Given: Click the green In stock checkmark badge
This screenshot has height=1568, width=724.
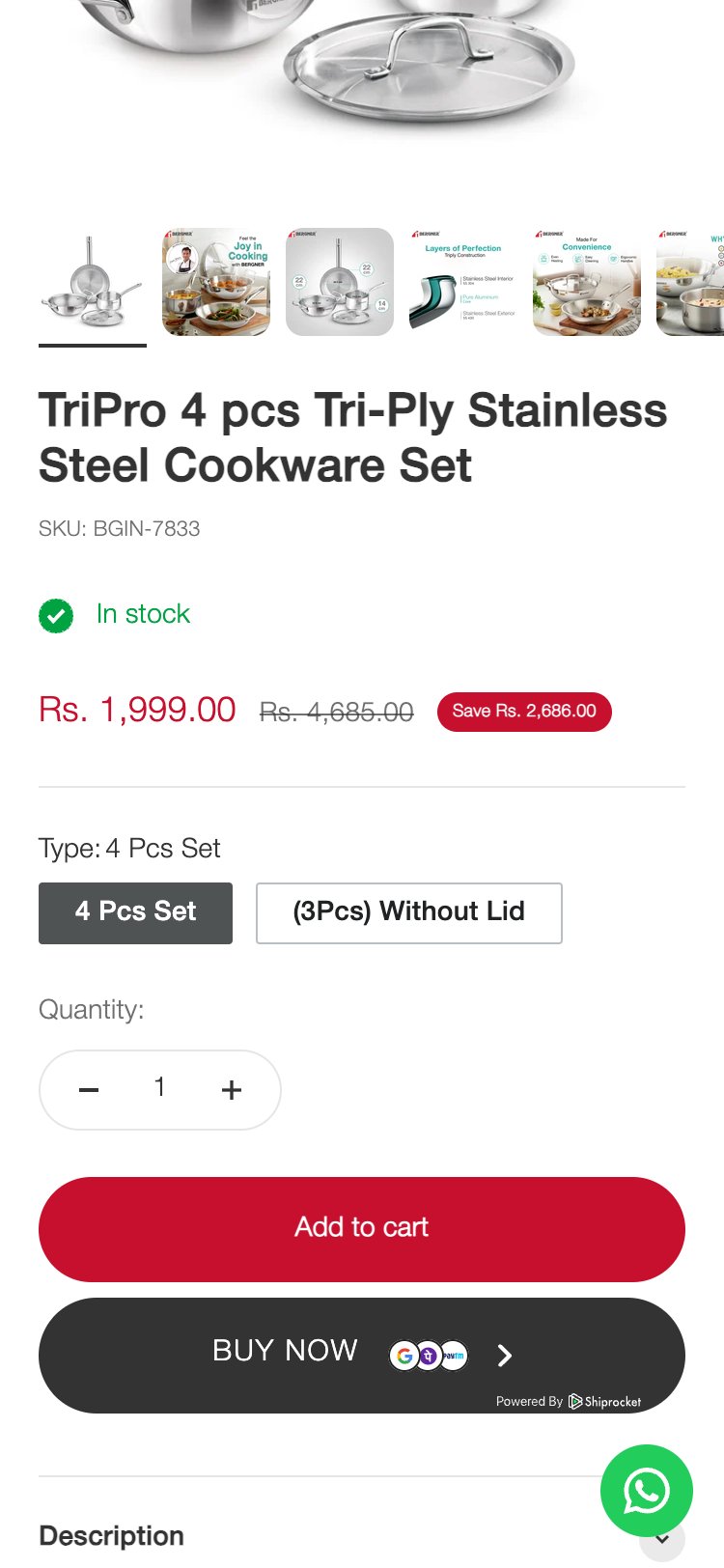Looking at the screenshot, I should tap(55, 615).
